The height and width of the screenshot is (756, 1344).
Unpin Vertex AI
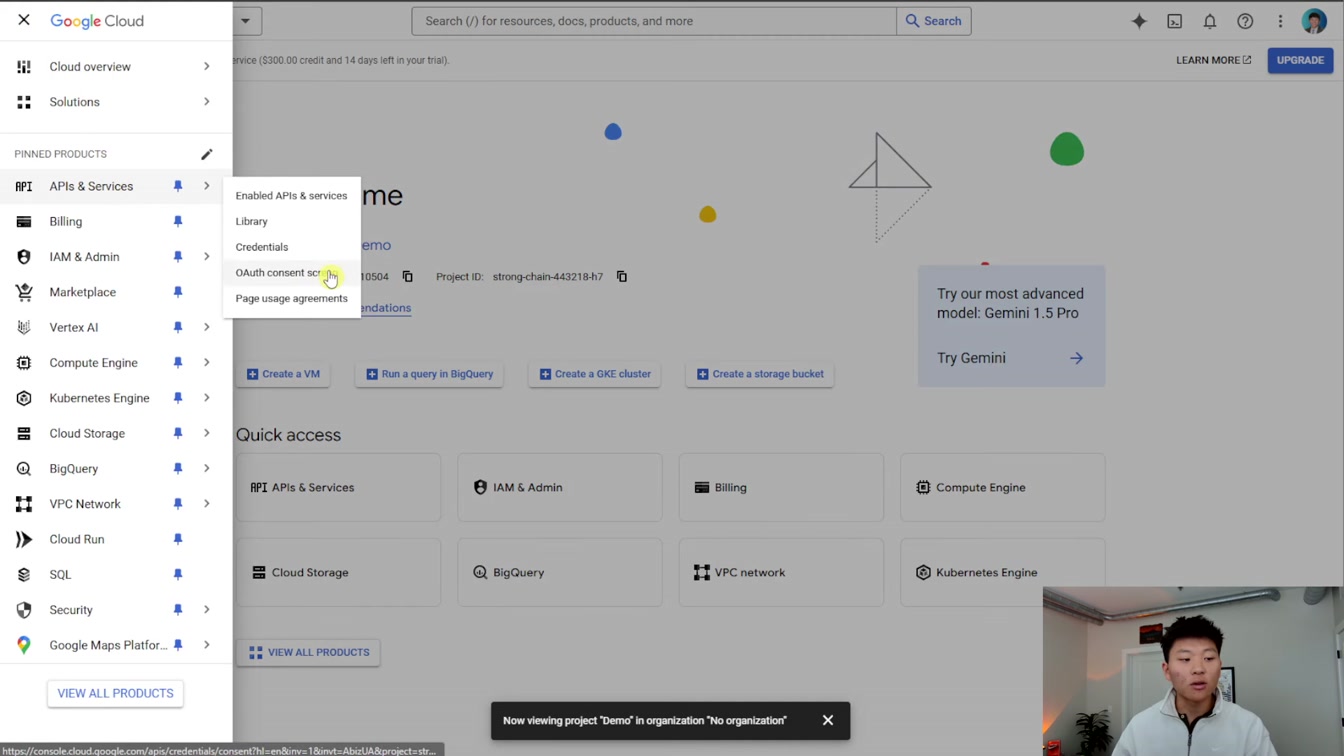point(178,327)
